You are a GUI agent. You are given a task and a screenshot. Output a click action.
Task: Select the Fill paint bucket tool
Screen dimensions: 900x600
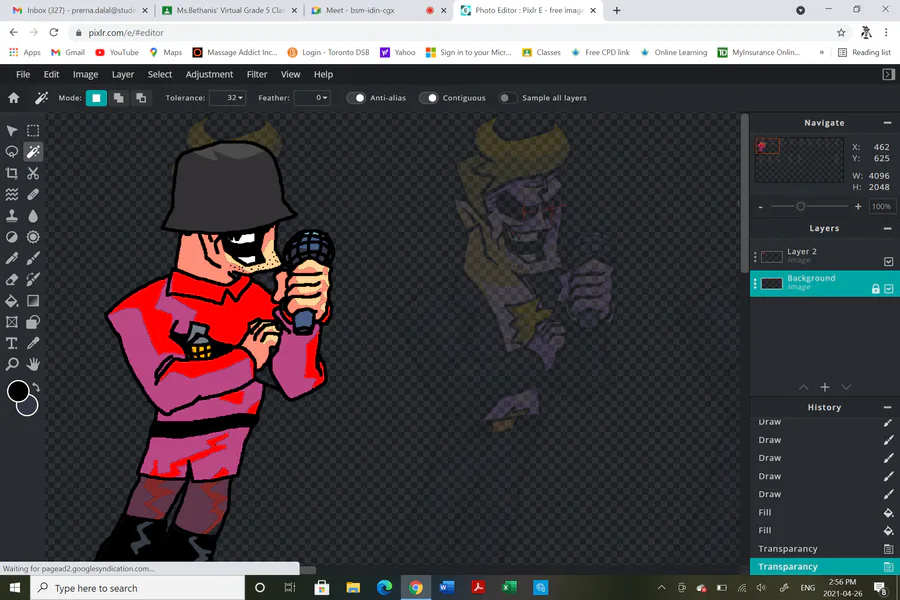[11, 301]
